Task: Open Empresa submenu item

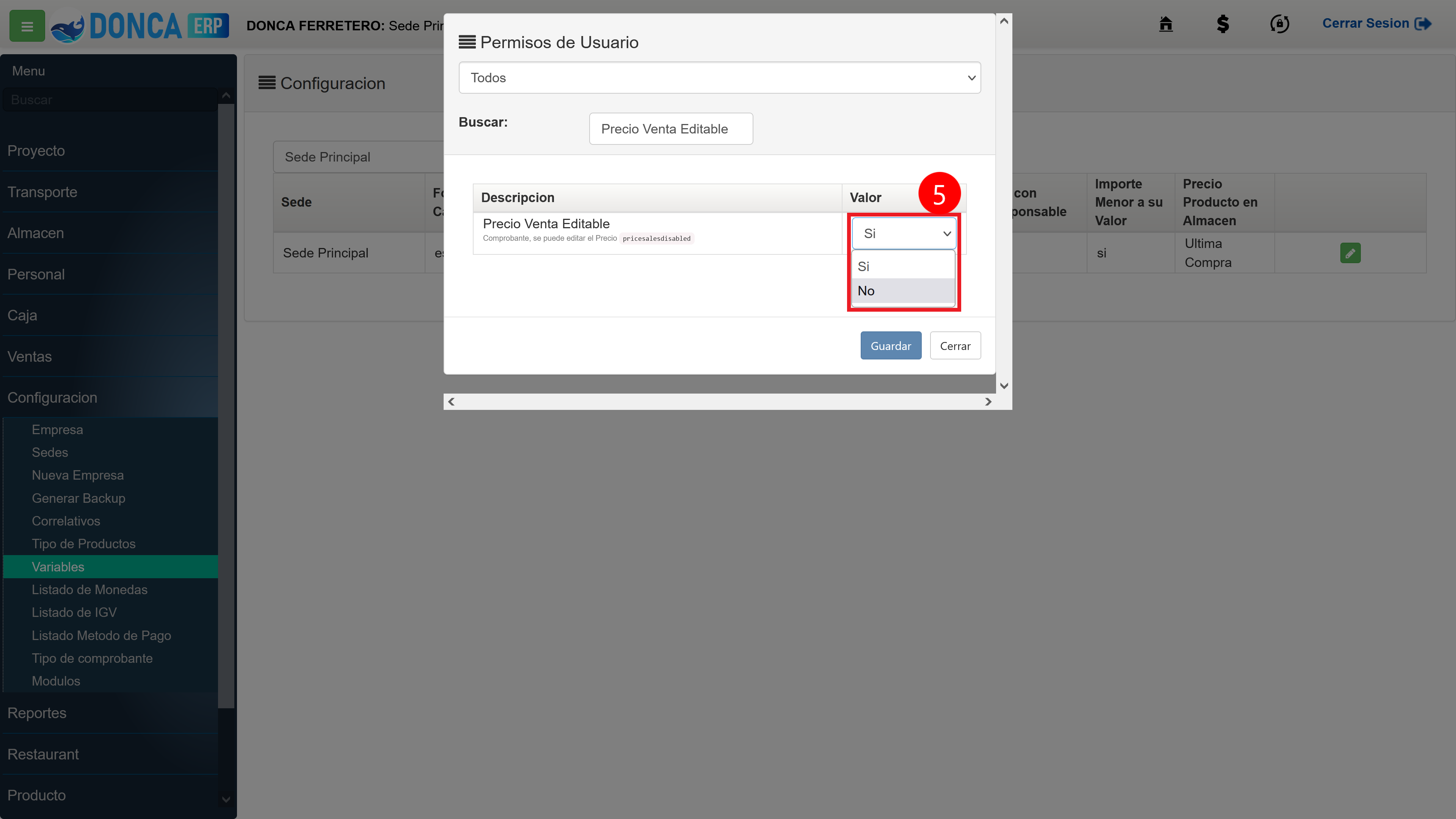Action: [110, 430]
